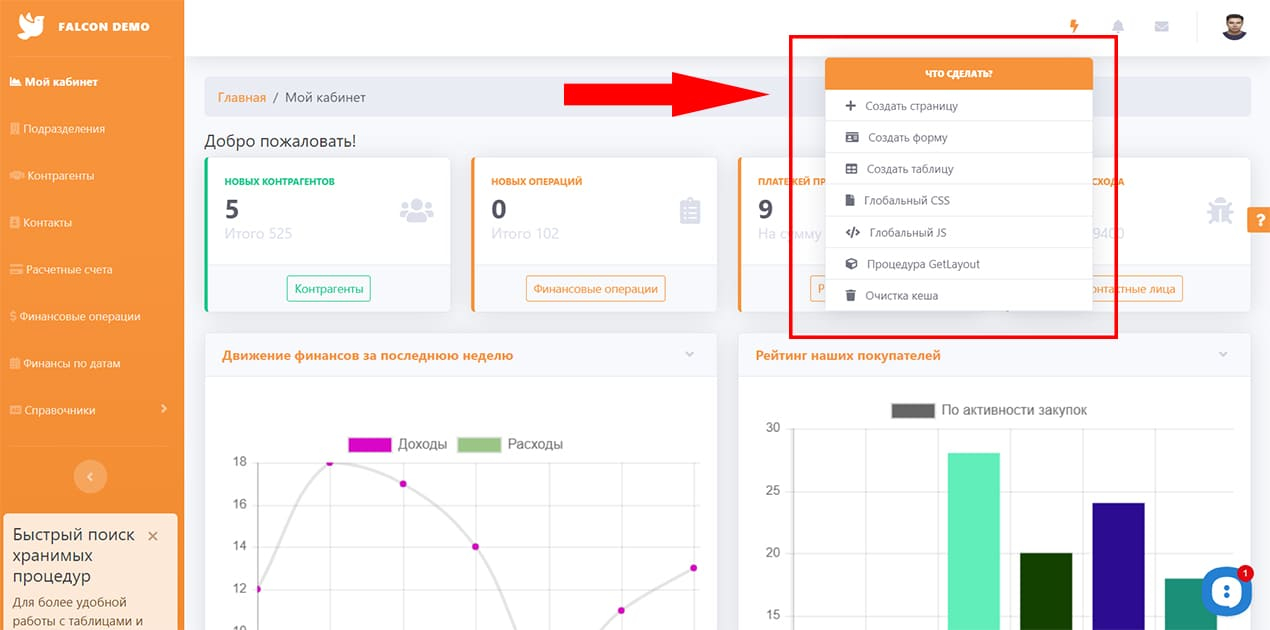Choose Очистка кеша in the menu
1270x630 pixels.
pos(958,295)
